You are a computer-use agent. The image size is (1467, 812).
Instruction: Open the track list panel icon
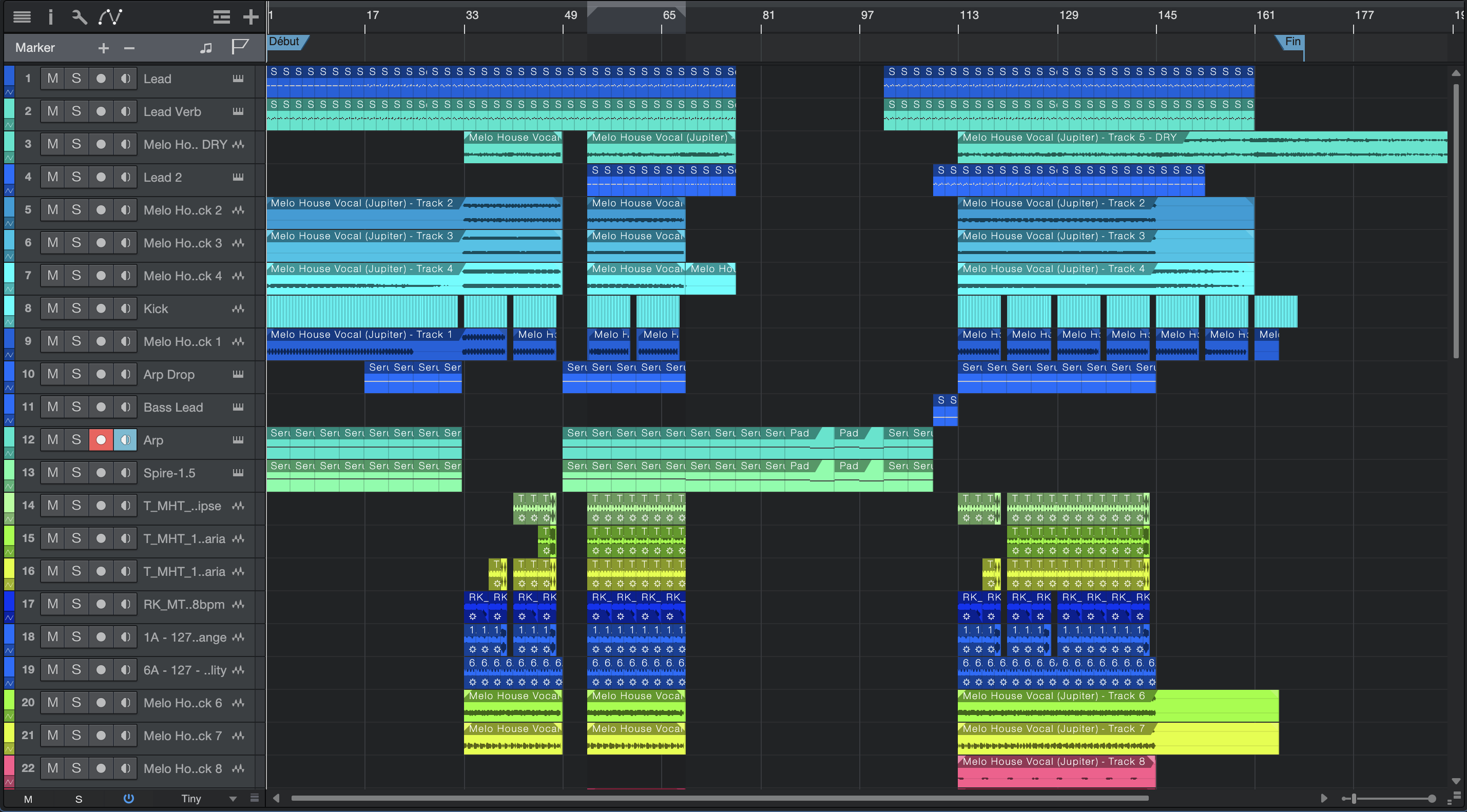pyautogui.click(x=22, y=17)
